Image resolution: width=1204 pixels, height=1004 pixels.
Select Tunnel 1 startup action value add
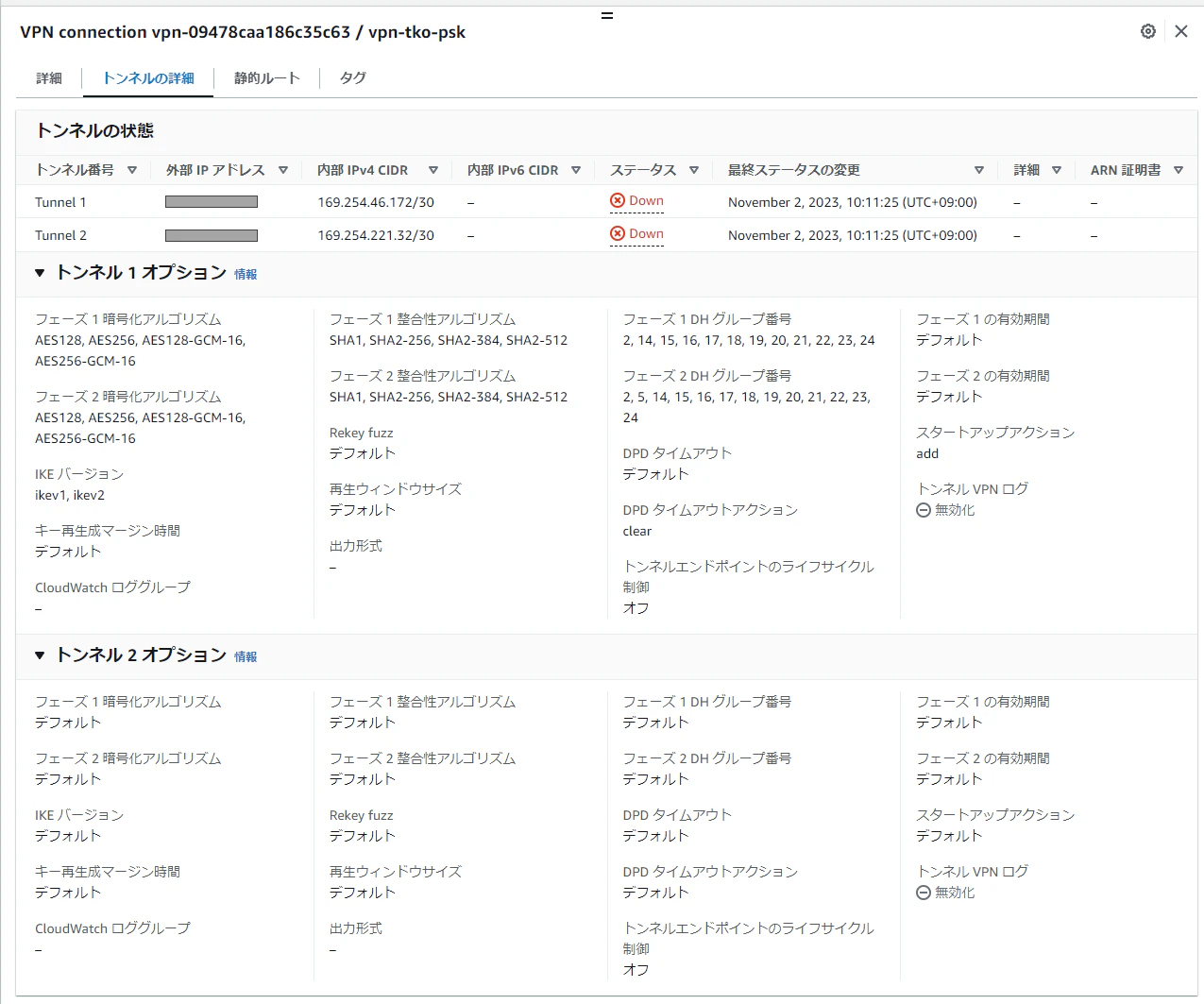(x=927, y=453)
